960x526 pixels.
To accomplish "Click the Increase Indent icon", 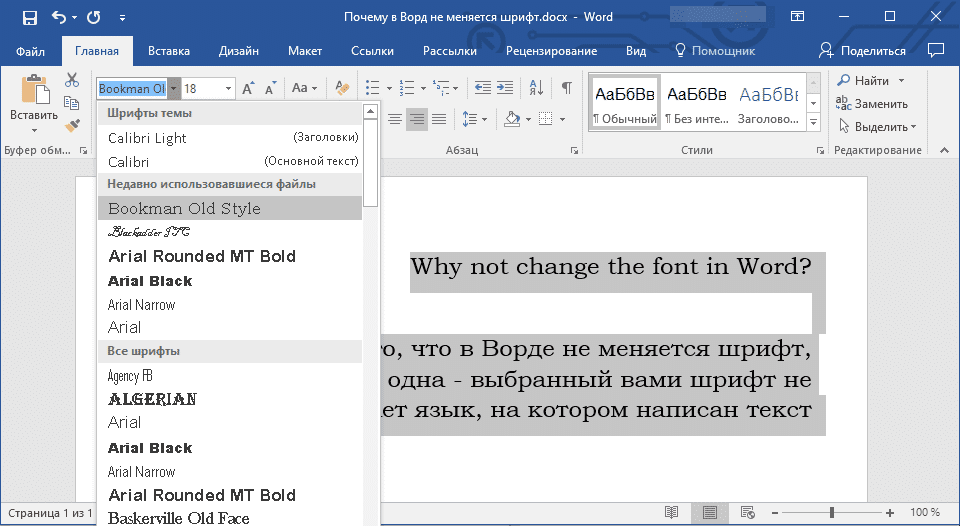I will coord(505,89).
